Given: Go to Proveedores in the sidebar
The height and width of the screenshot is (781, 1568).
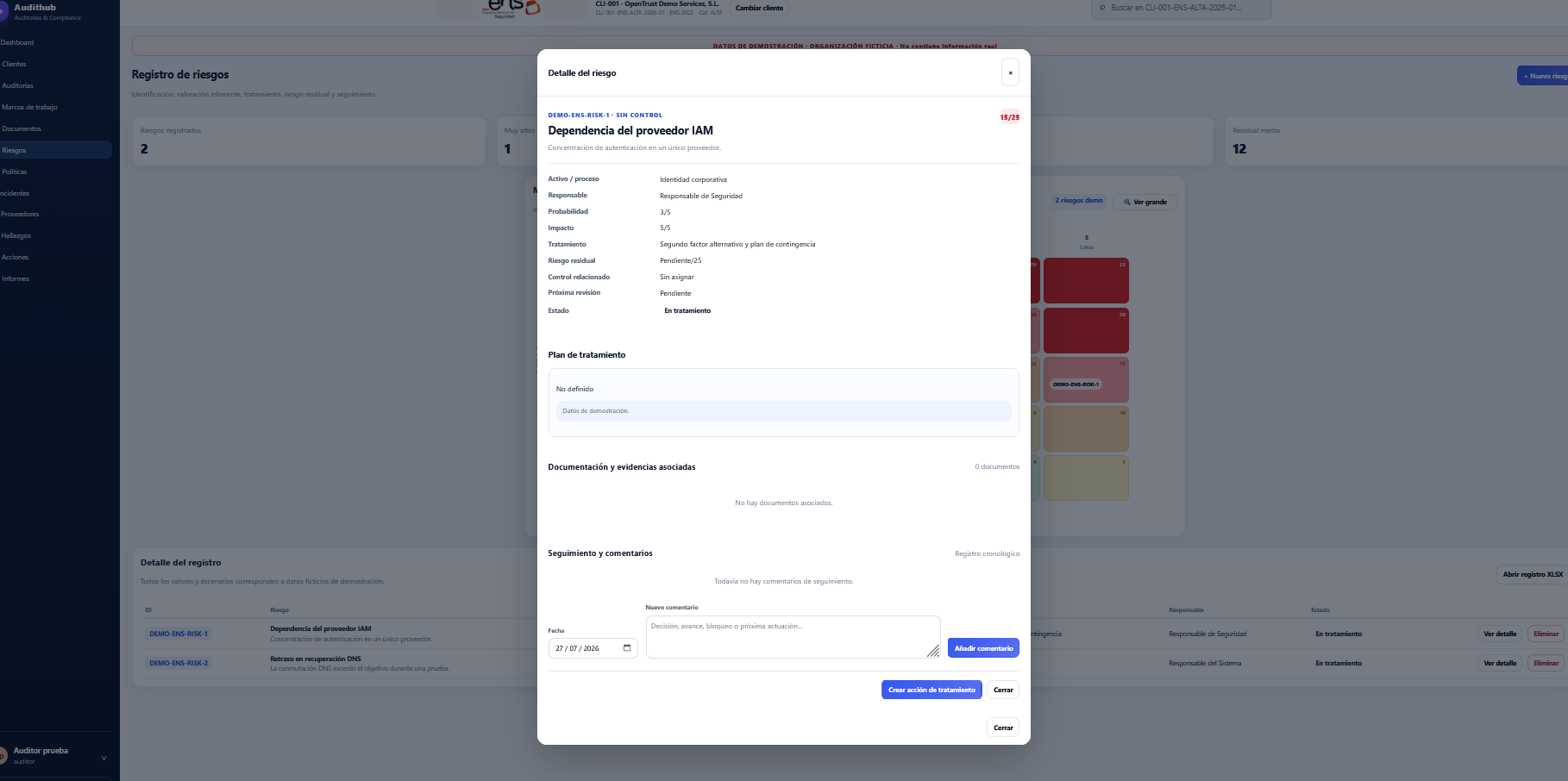Looking at the screenshot, I should pyautogui.click(x=20, y=214).
